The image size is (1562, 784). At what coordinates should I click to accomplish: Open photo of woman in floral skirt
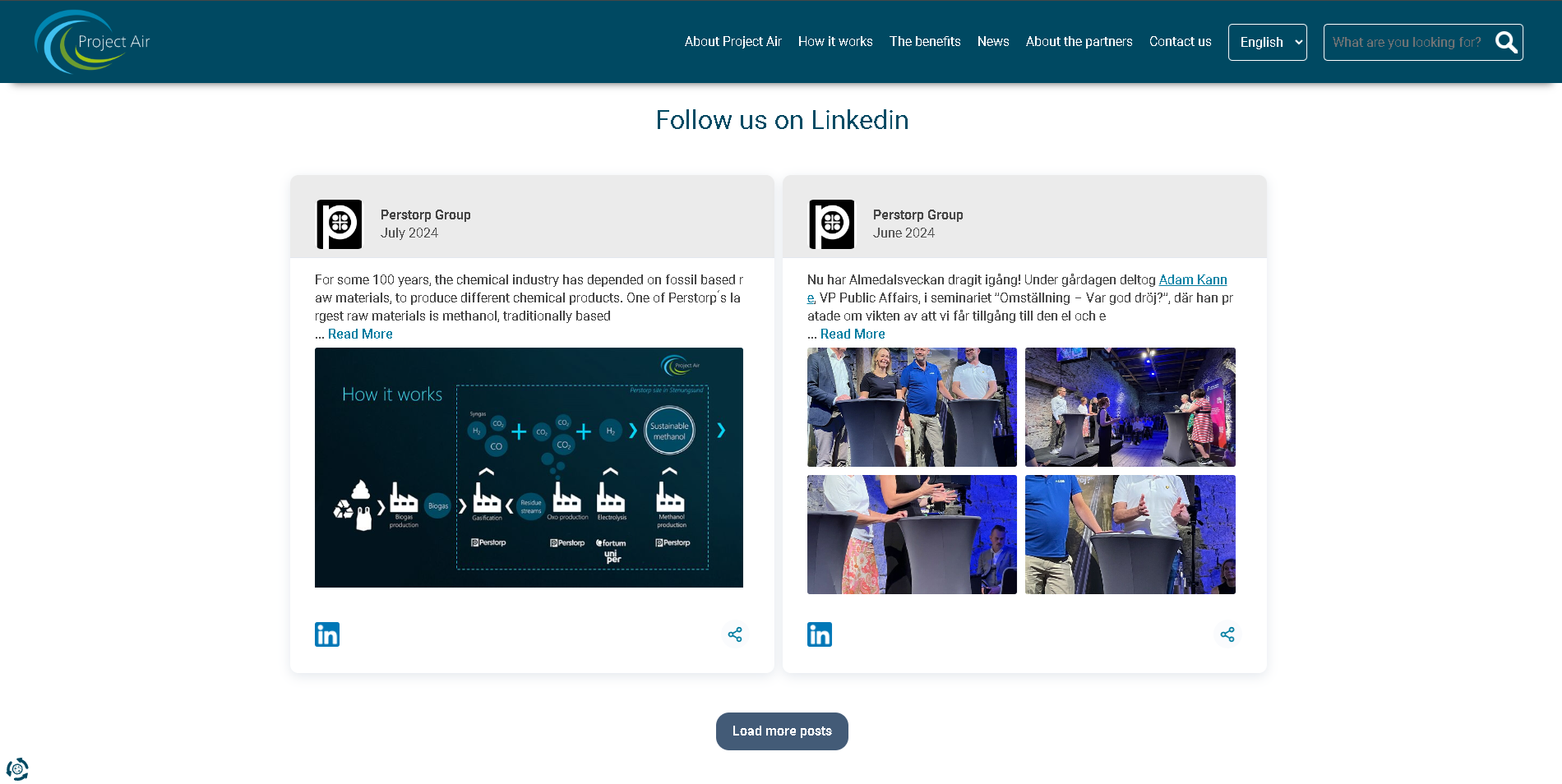click(x=912, y=534)
